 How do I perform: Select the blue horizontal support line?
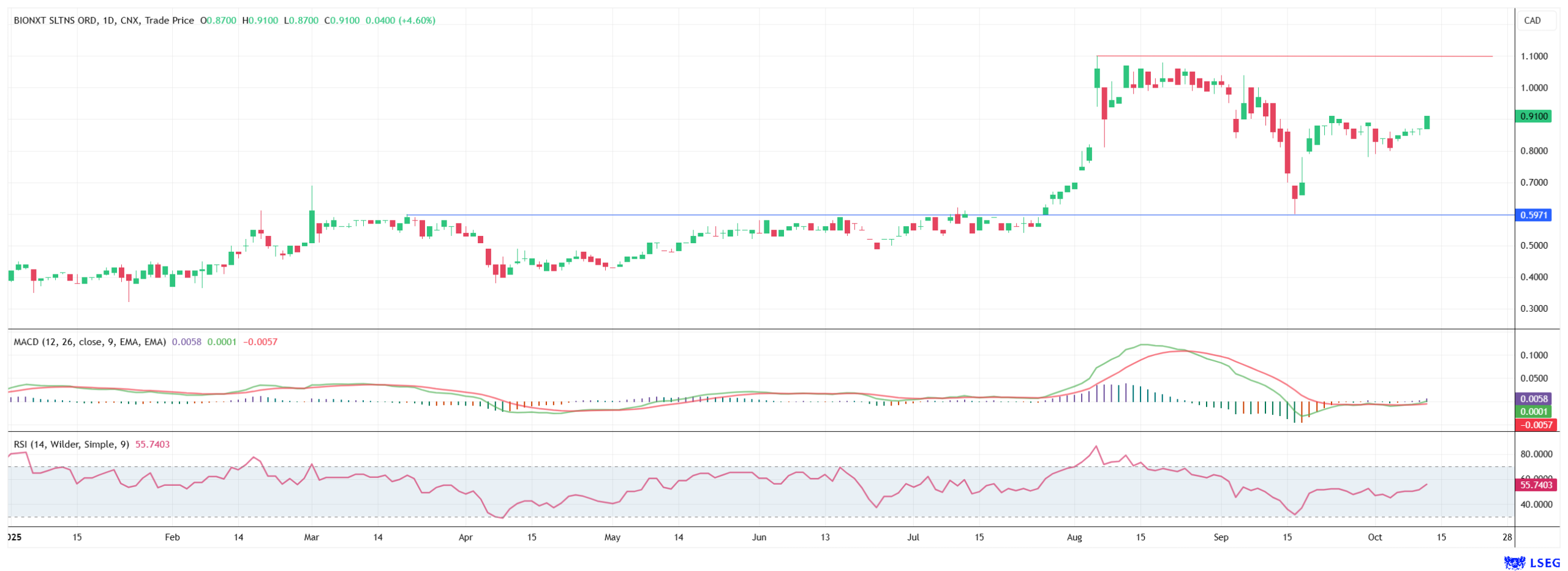click(735, 215)
